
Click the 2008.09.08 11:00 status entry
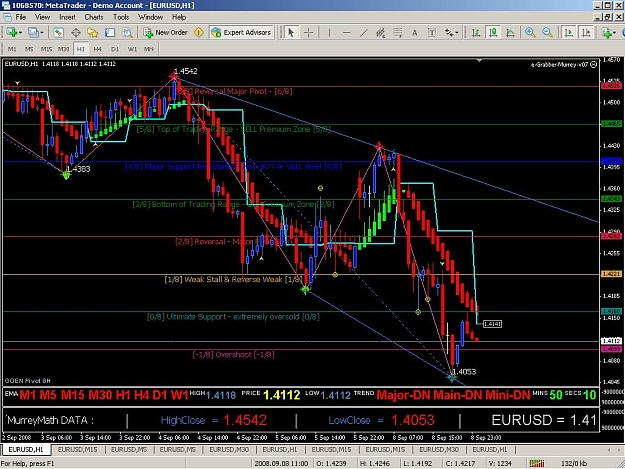281,463
